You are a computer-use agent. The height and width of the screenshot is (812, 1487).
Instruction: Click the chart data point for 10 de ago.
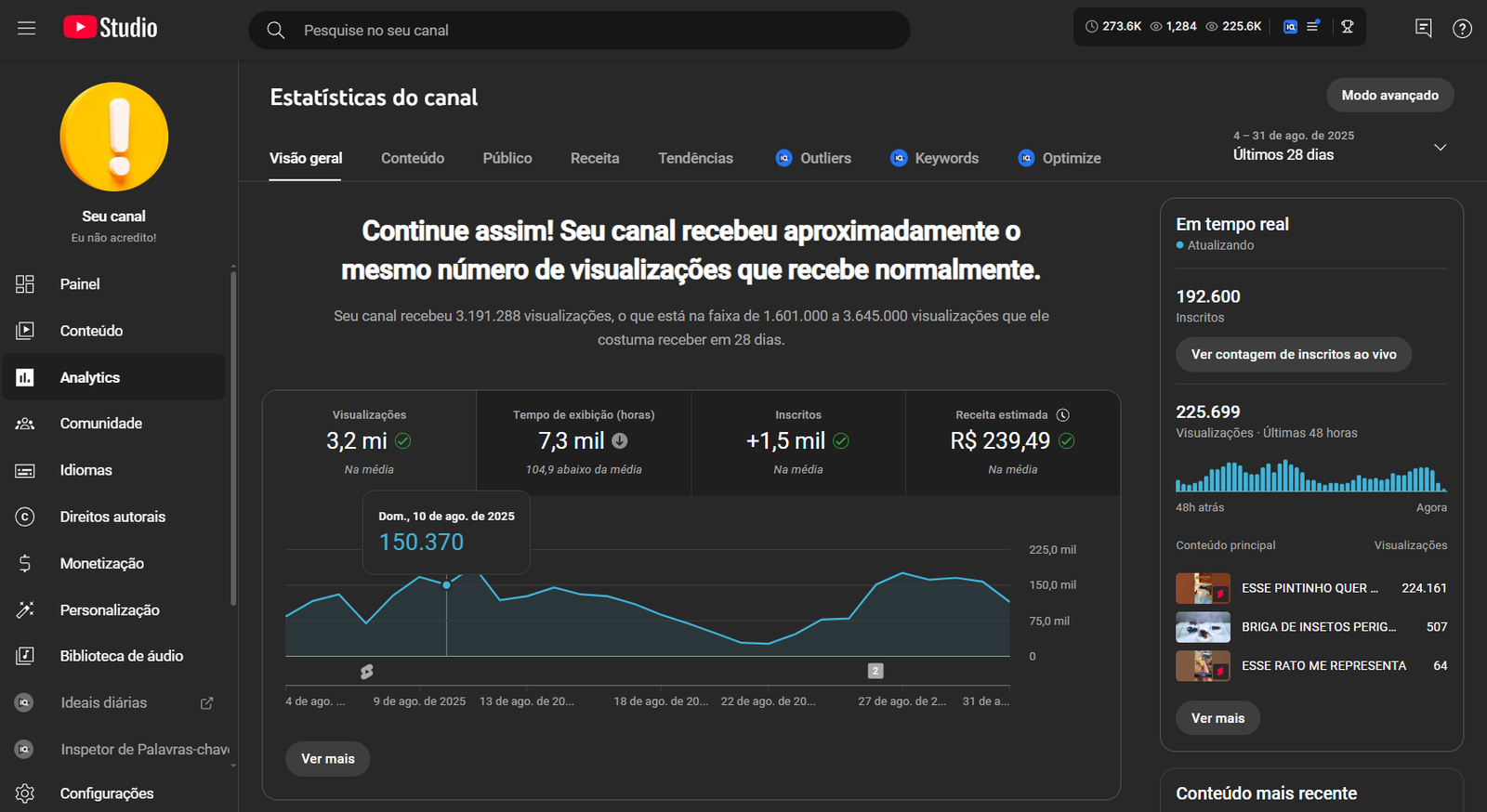click(447, 584)
